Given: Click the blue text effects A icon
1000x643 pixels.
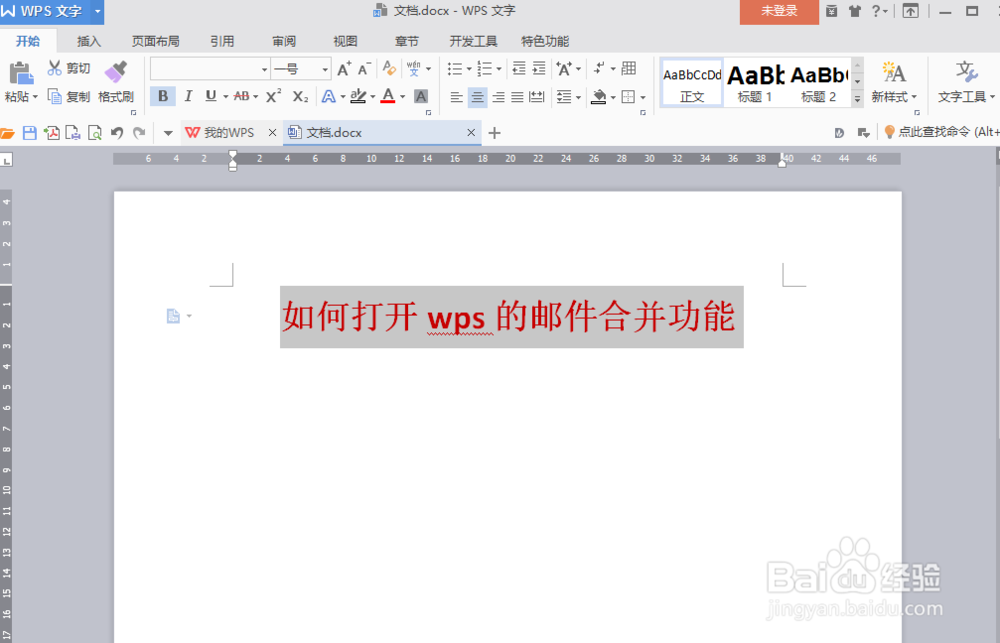Looking at the screenshot, I should click(x=328, y=96).
